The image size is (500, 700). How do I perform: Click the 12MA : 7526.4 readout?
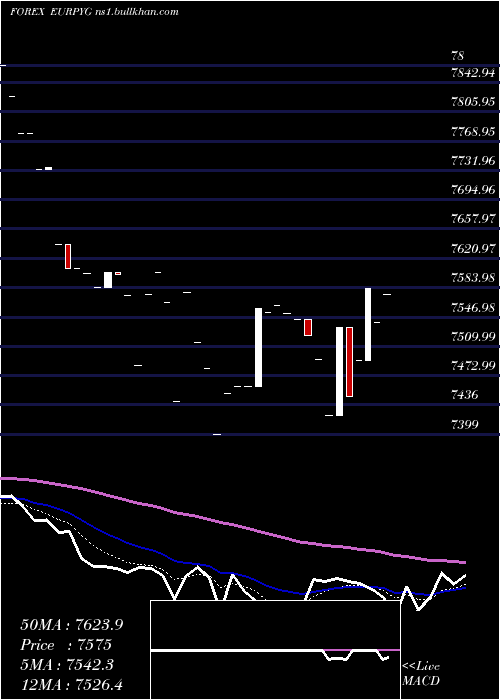point(72,684)
